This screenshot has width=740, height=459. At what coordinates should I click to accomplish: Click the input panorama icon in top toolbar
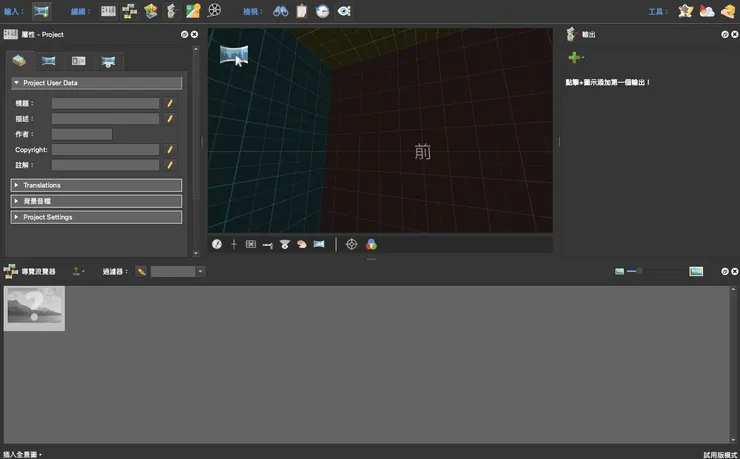click(41, 11)
